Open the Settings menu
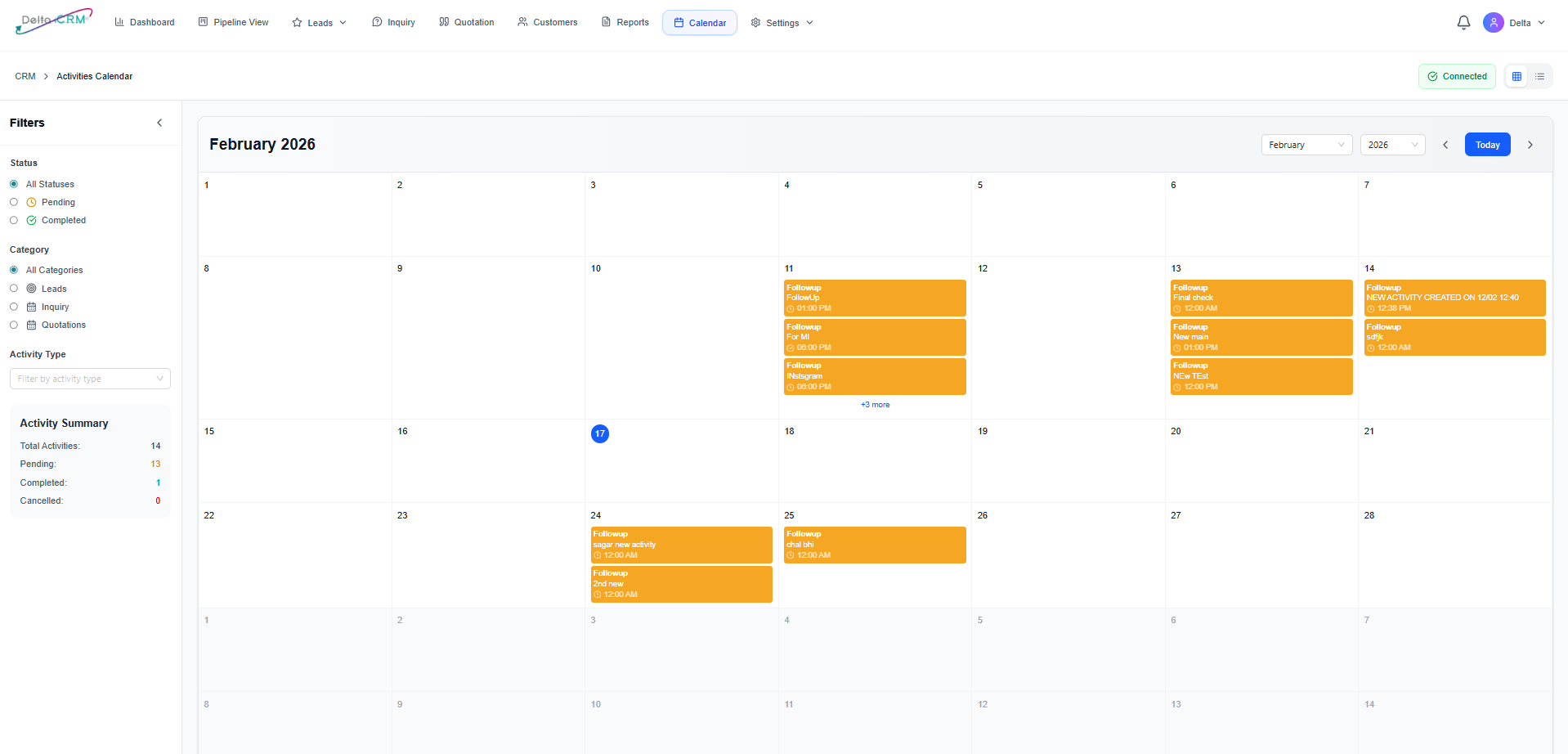This screenshot has height=754, width=1568. click(x=781, y=22)
